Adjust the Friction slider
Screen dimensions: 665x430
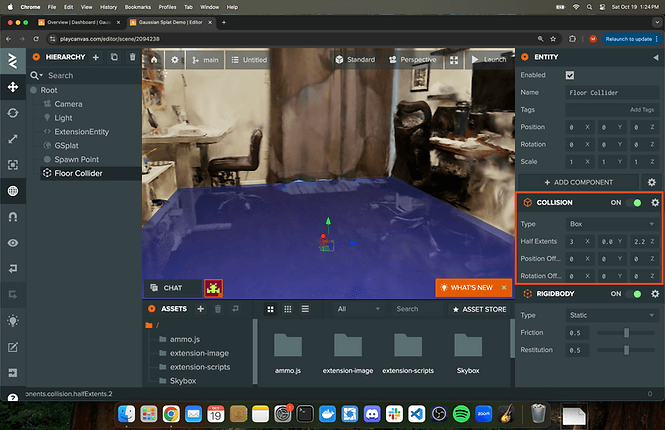pos(627,332)
